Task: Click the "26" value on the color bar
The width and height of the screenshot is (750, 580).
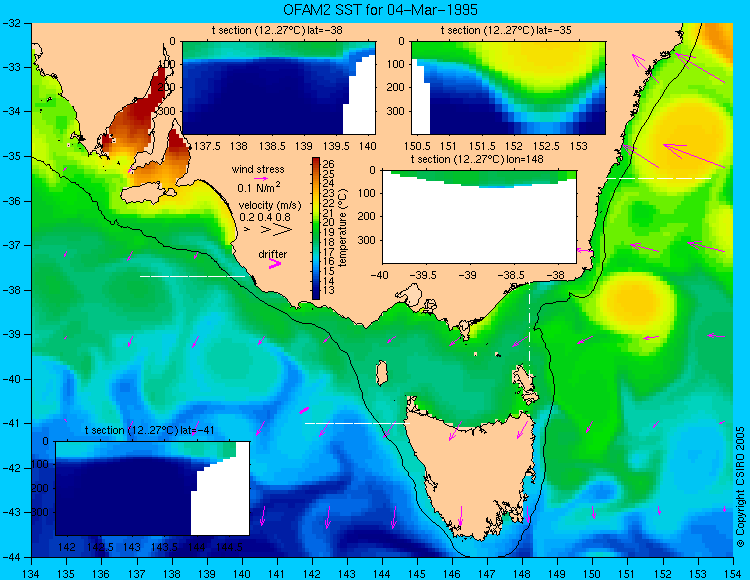Action: pyautogui.click(x=328, y=164)
